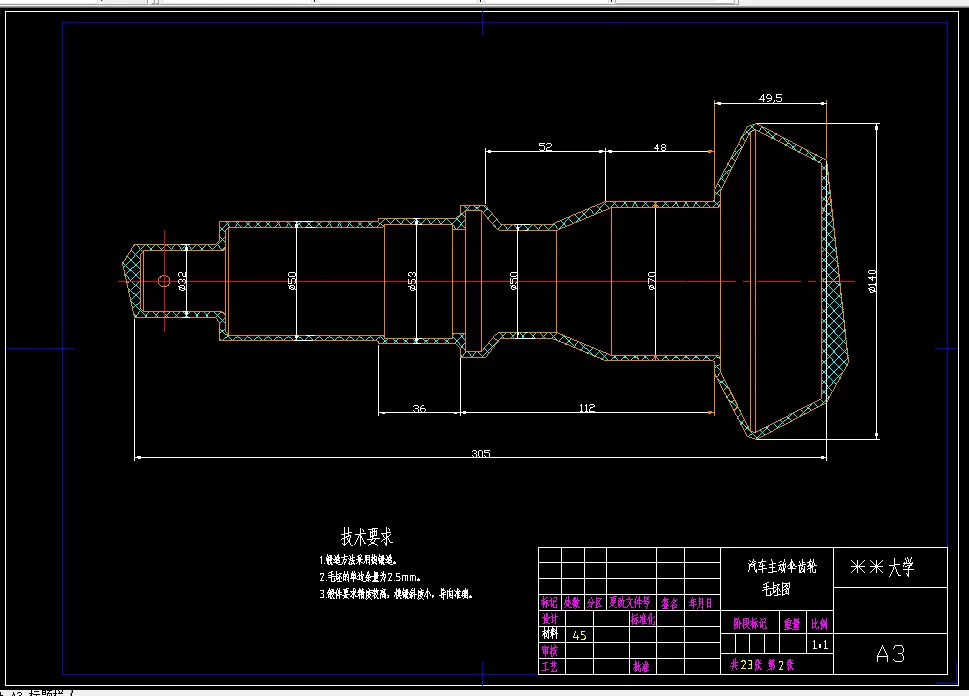Select the 36 dimension text

(x=419, y=408)
